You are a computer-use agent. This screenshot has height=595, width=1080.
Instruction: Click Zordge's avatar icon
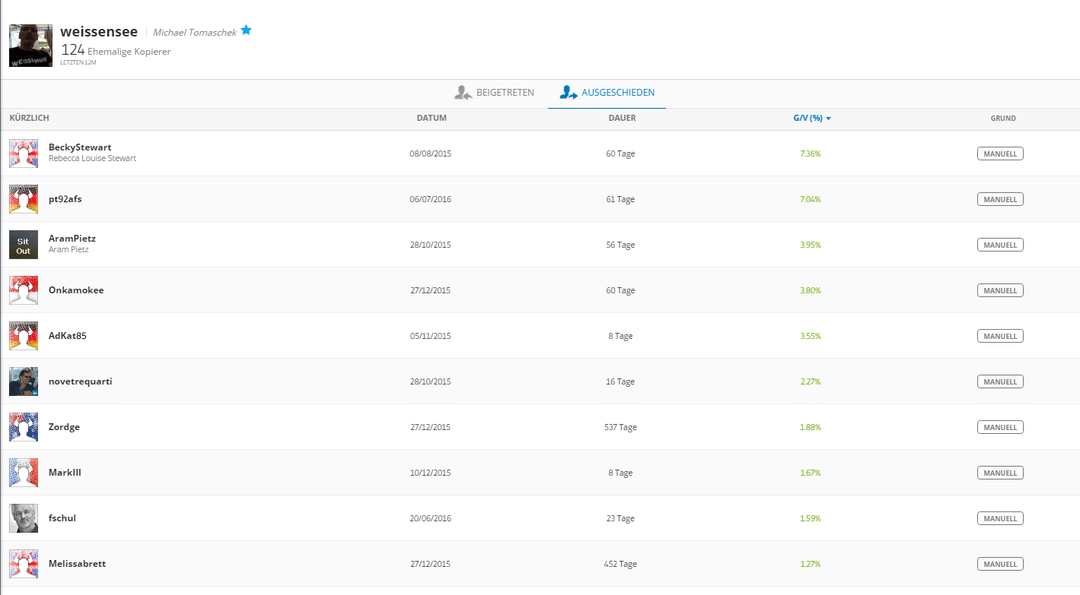tap(24, 427)
